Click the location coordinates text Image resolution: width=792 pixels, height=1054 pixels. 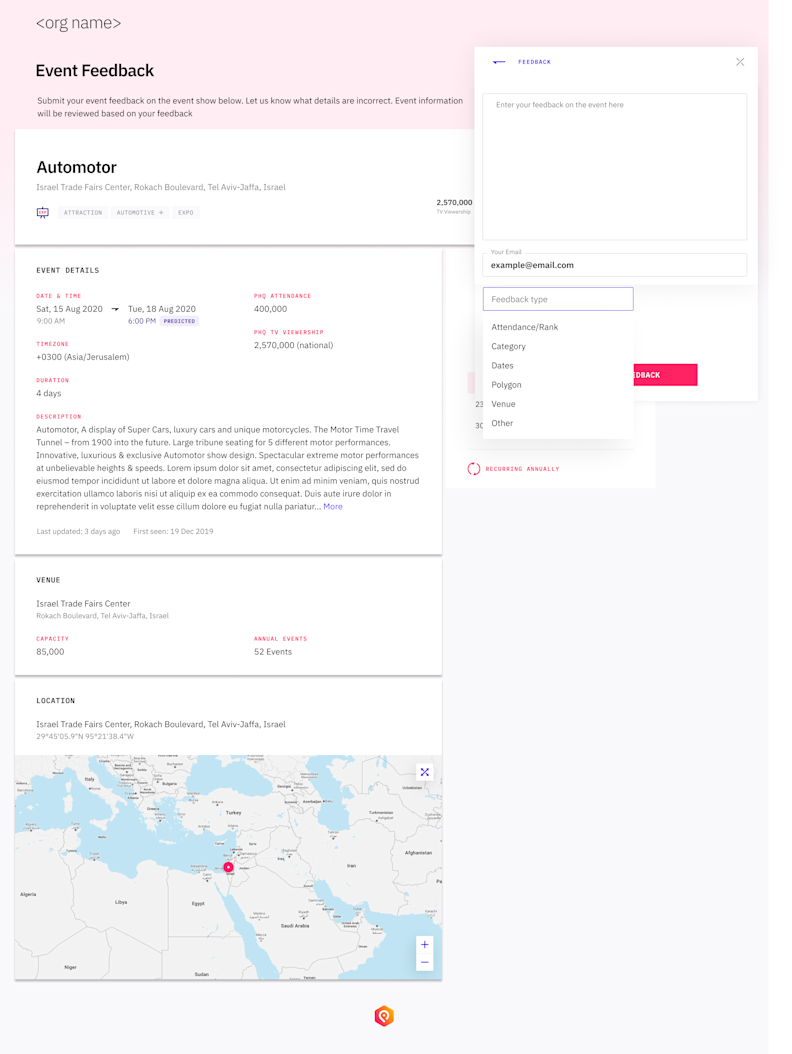coord(85,737)
